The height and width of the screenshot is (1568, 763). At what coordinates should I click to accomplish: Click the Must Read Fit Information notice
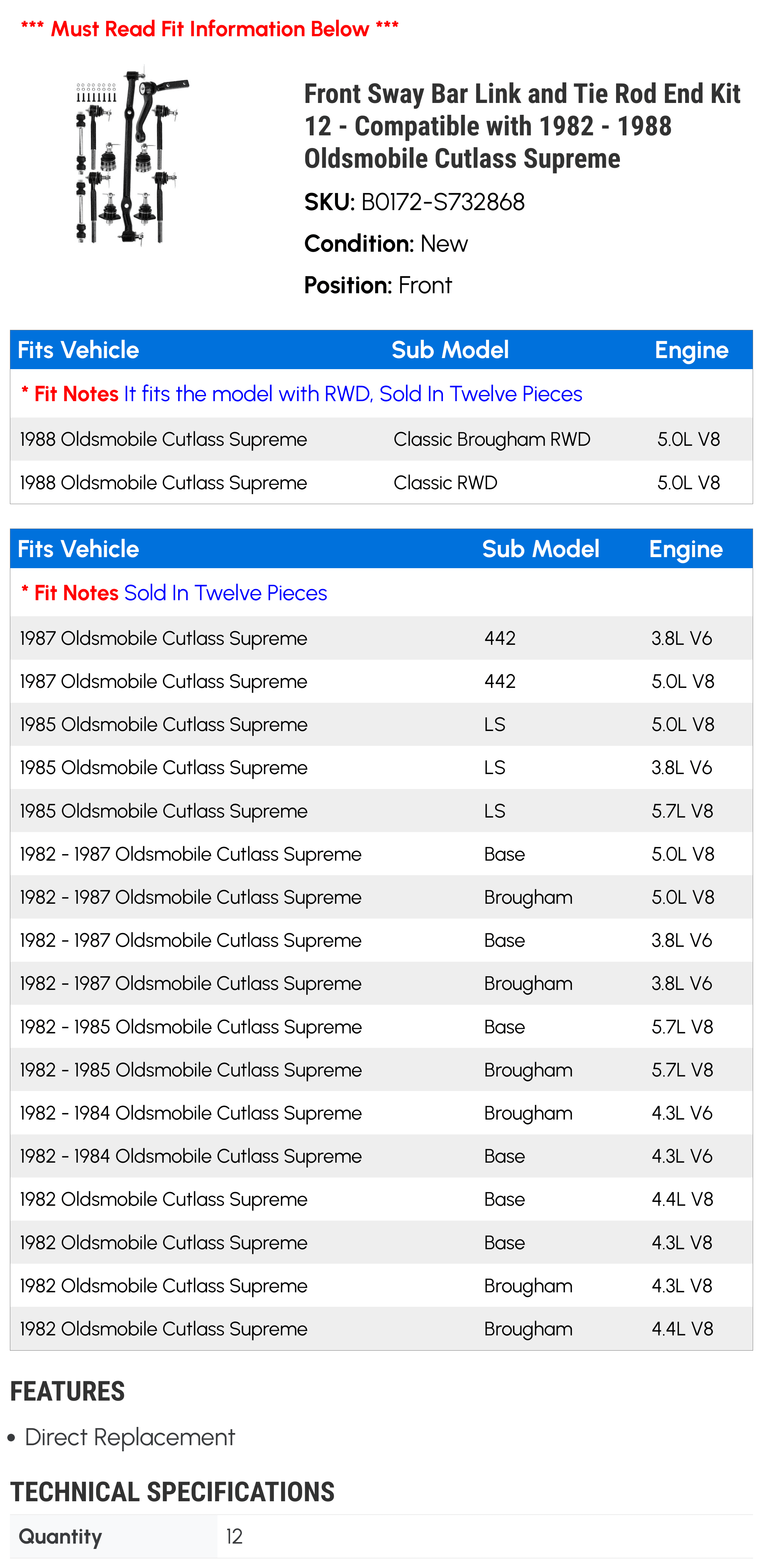click(209, 29)
